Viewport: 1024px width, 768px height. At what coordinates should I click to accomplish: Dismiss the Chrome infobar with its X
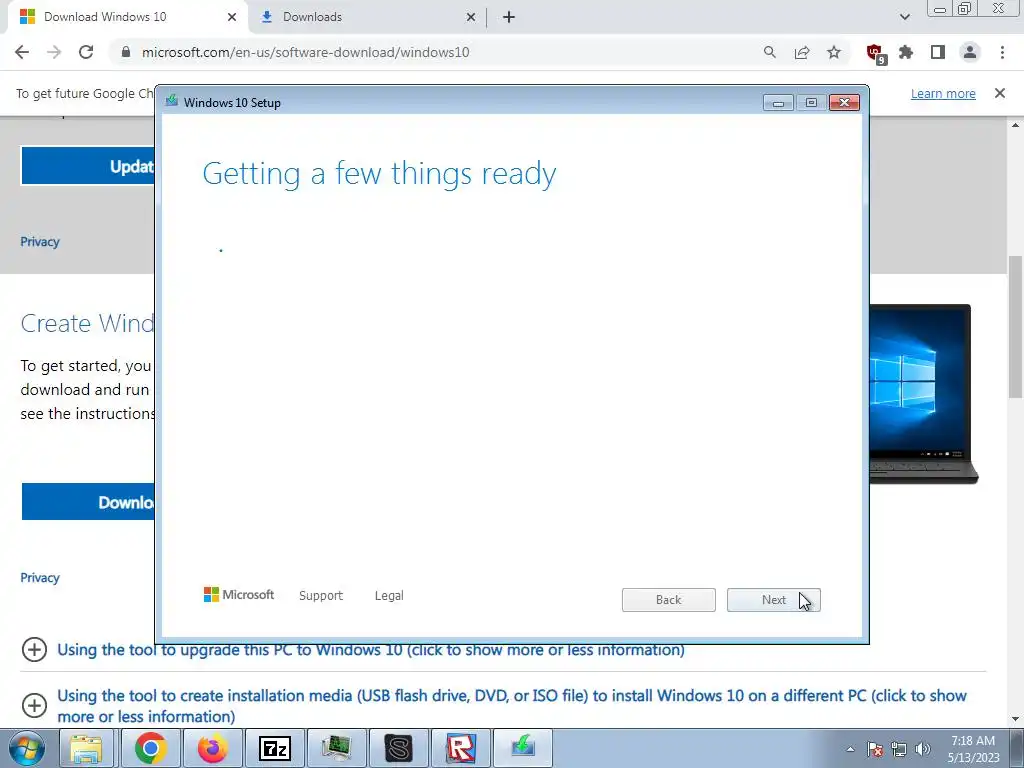click(x=1000, y=93)
